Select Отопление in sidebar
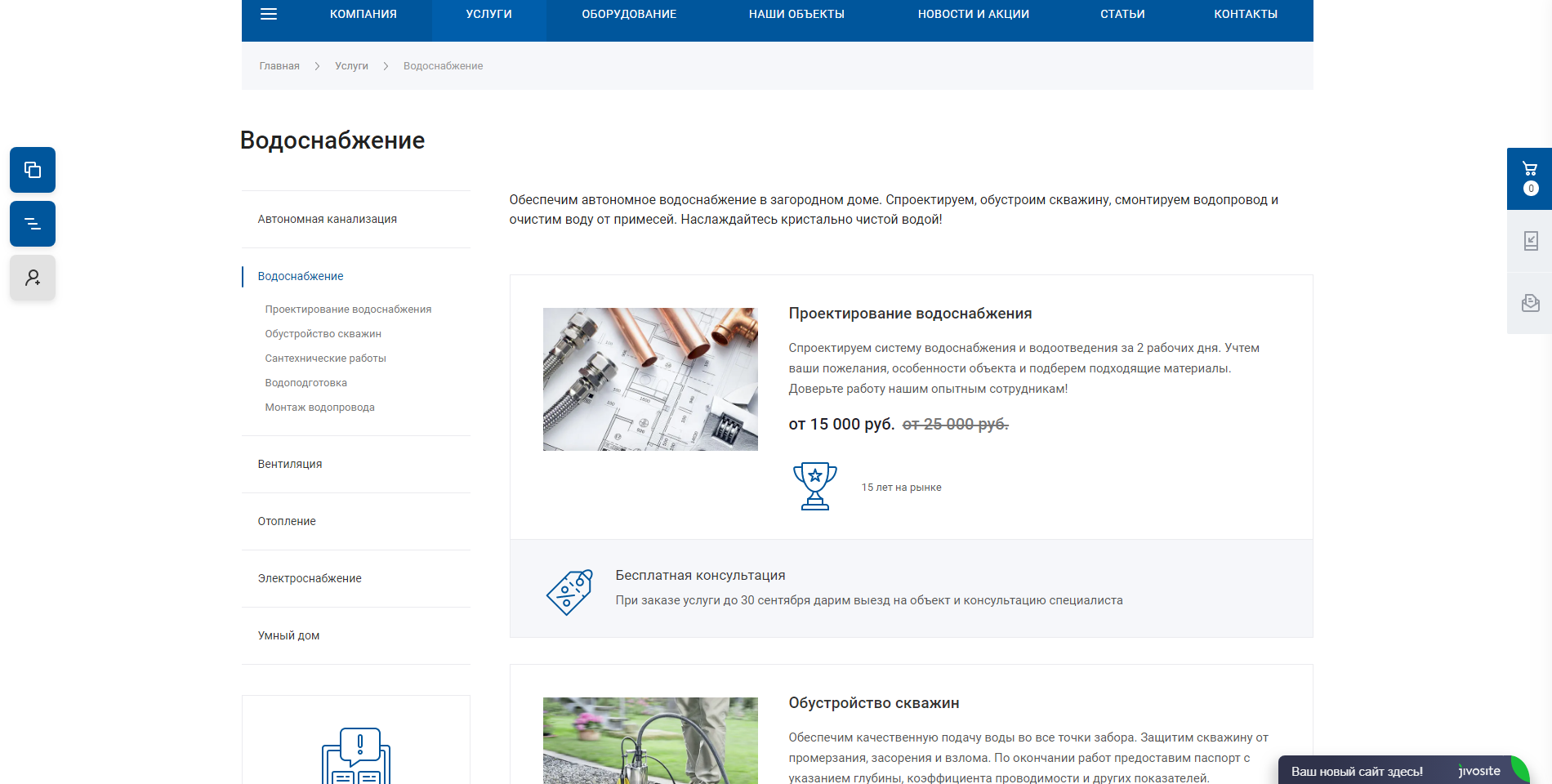 287,521
